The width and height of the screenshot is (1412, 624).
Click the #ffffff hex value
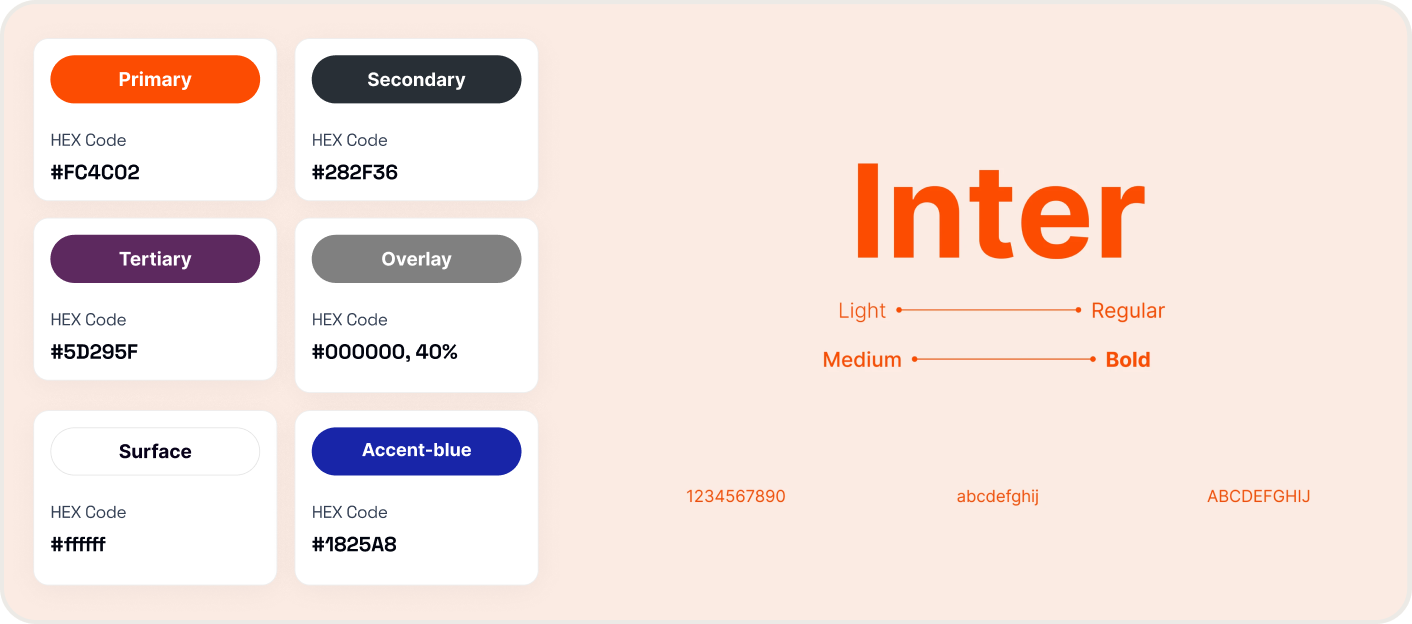[78, 545]
